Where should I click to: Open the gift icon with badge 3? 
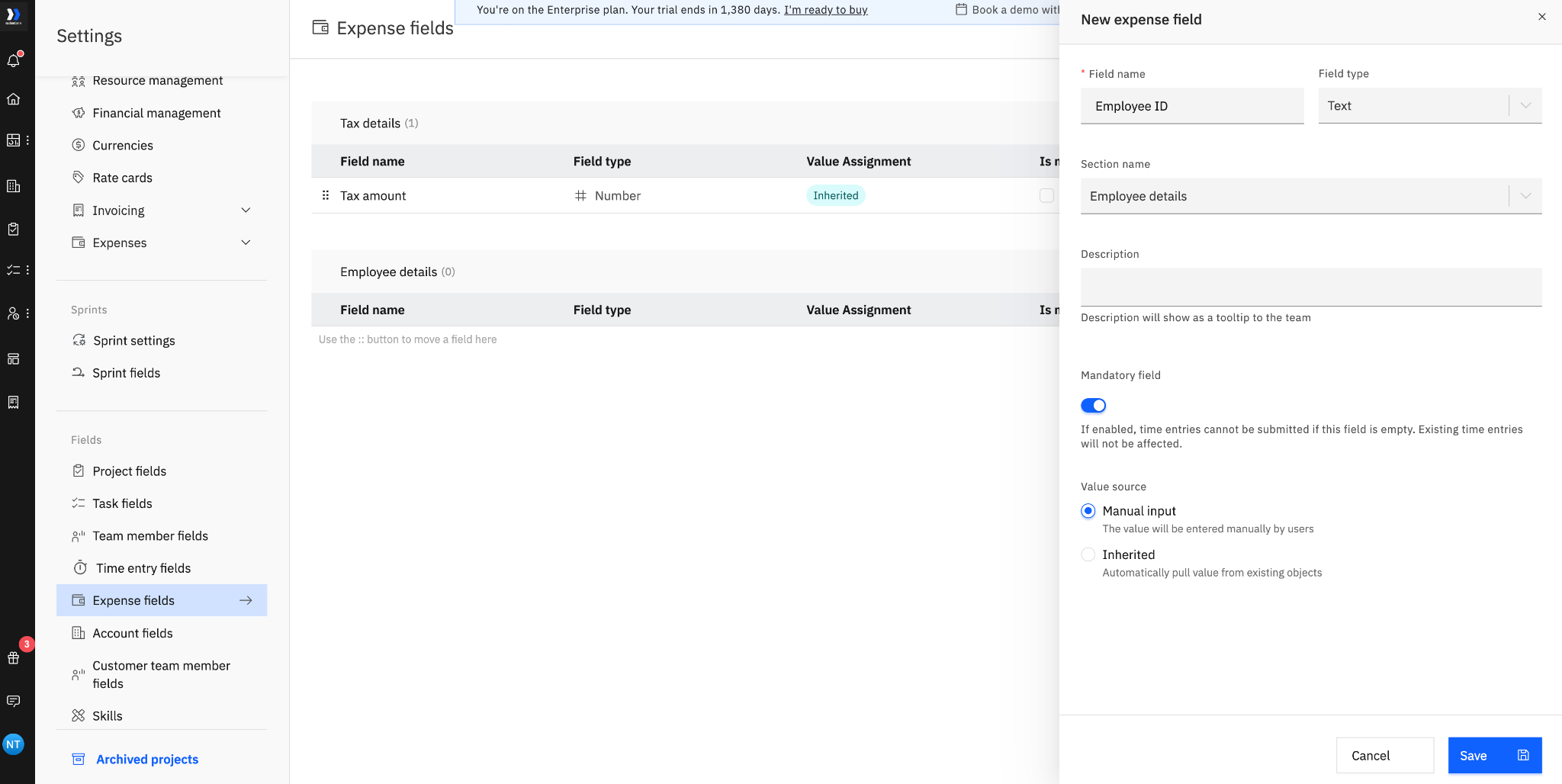pyautogui.click(x=14, y=657)
